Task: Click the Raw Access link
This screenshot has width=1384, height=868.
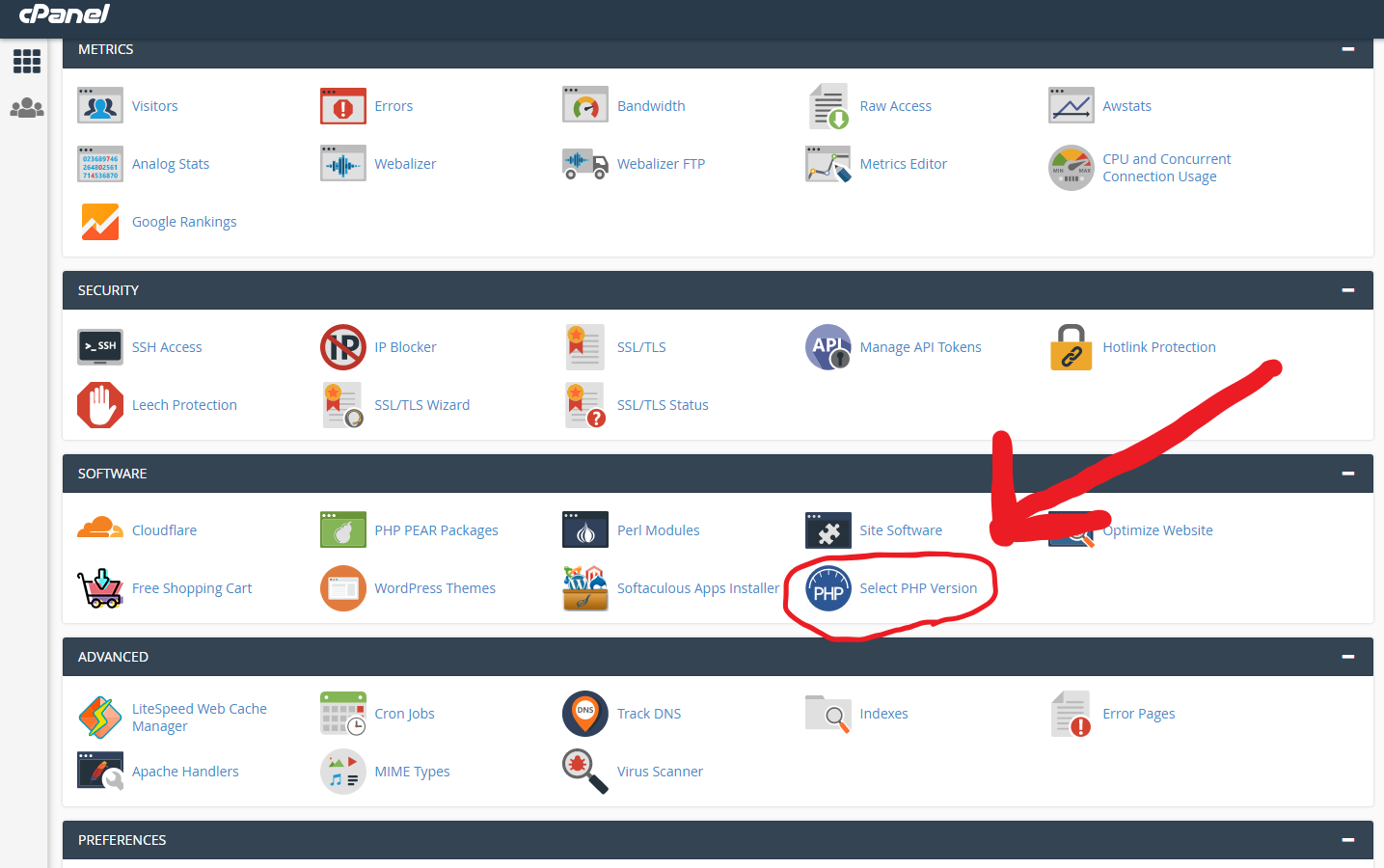Action: point(895,106)
